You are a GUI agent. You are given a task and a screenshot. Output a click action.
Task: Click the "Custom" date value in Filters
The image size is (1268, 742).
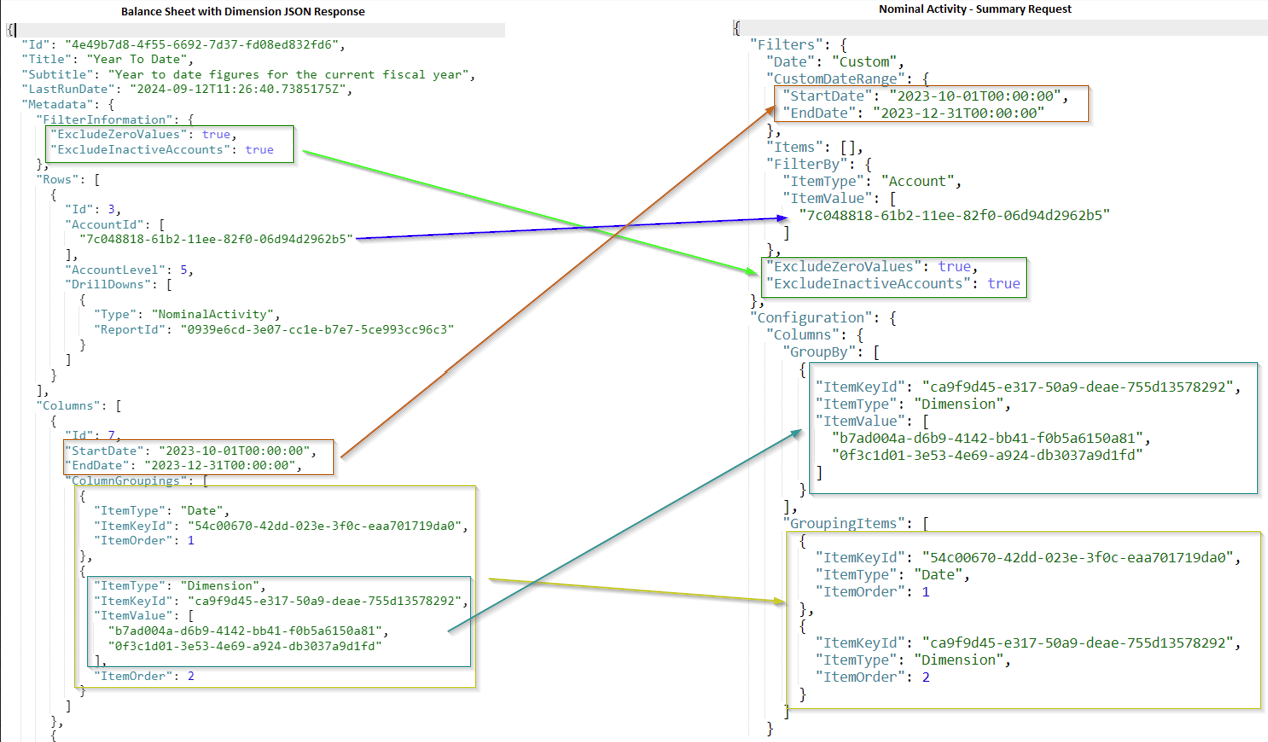[x=867, y=62]
